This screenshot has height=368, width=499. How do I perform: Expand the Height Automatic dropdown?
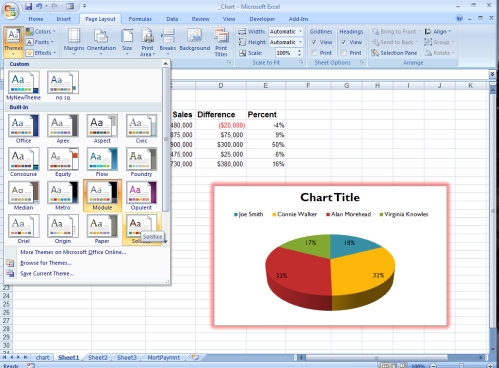(x=300, y=42)
